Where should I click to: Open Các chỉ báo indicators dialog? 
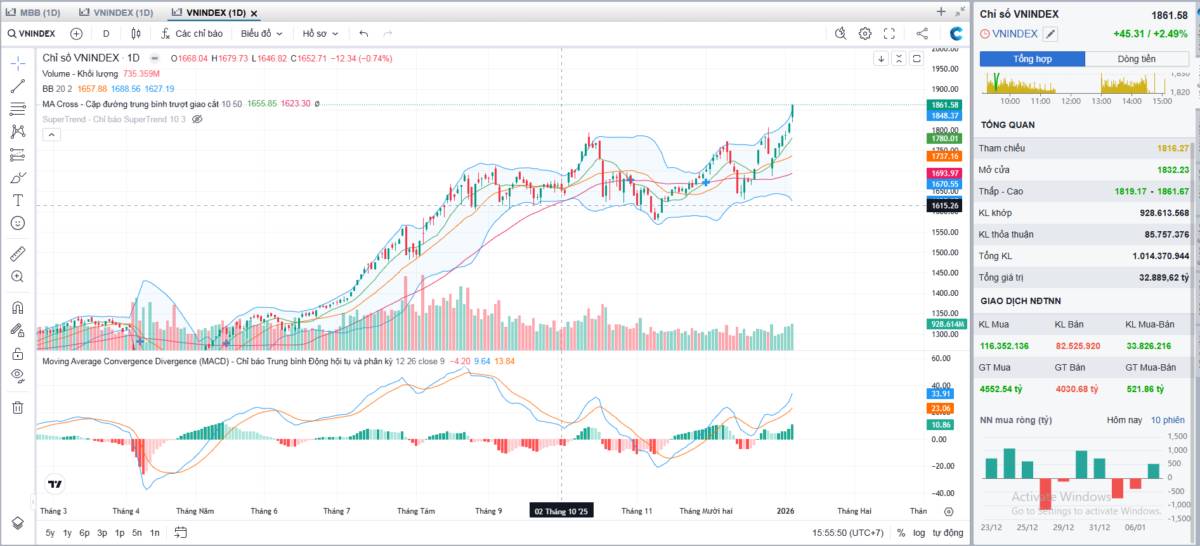191,33
